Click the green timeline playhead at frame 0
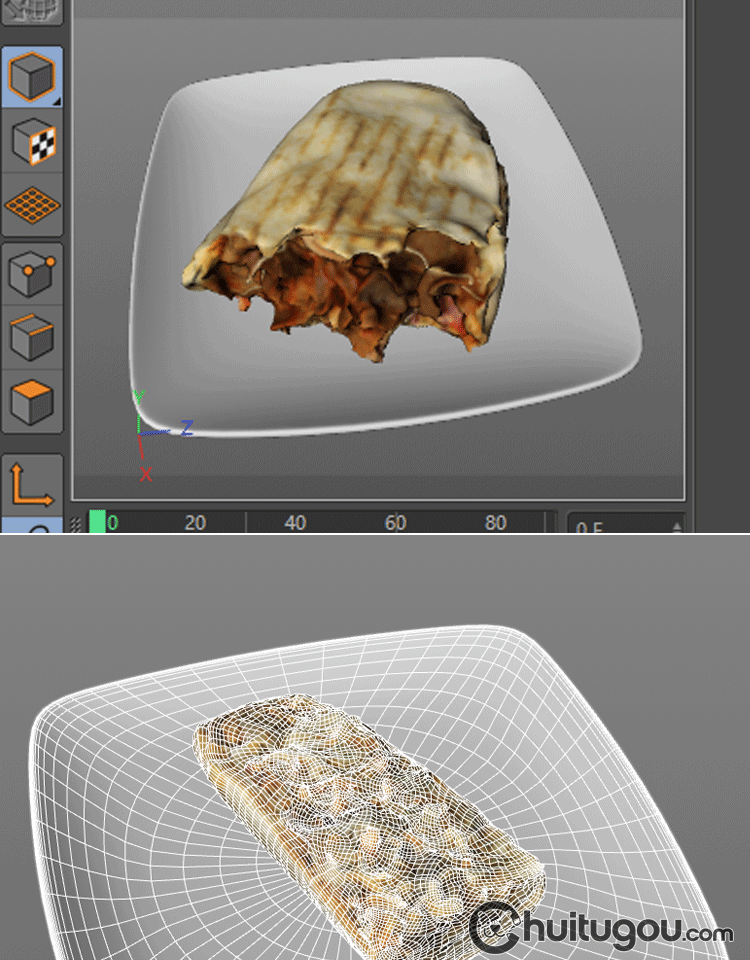The height and width of the screenshot is (960, 750). point(97,522)
